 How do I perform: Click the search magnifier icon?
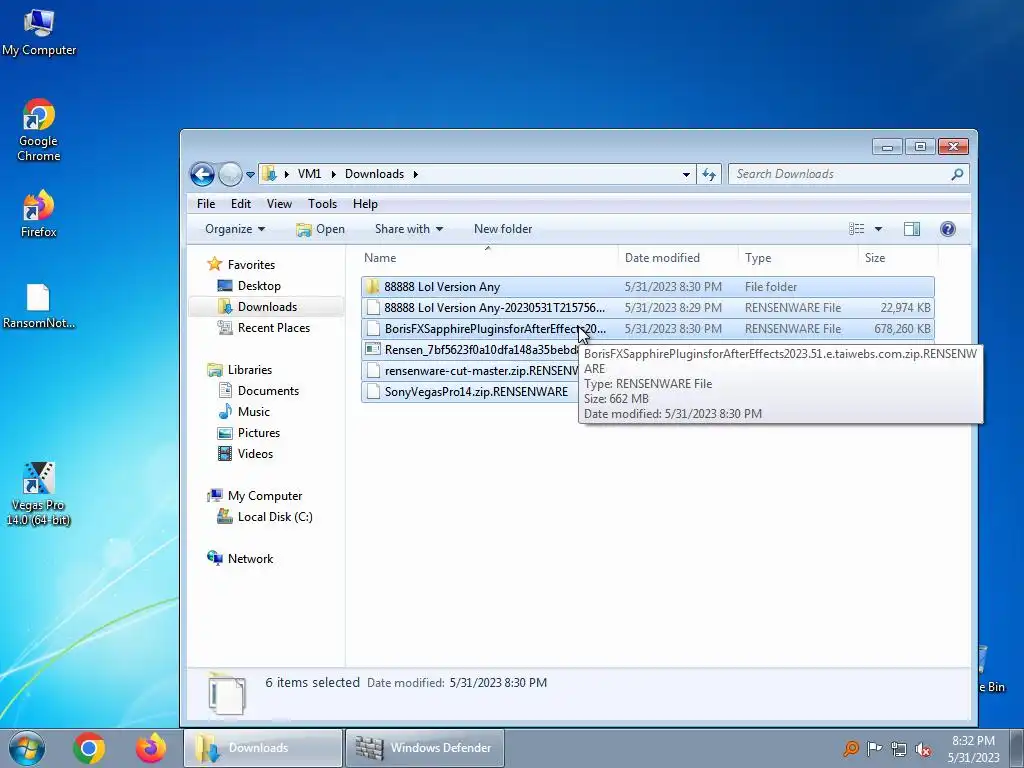coord(957,174)
